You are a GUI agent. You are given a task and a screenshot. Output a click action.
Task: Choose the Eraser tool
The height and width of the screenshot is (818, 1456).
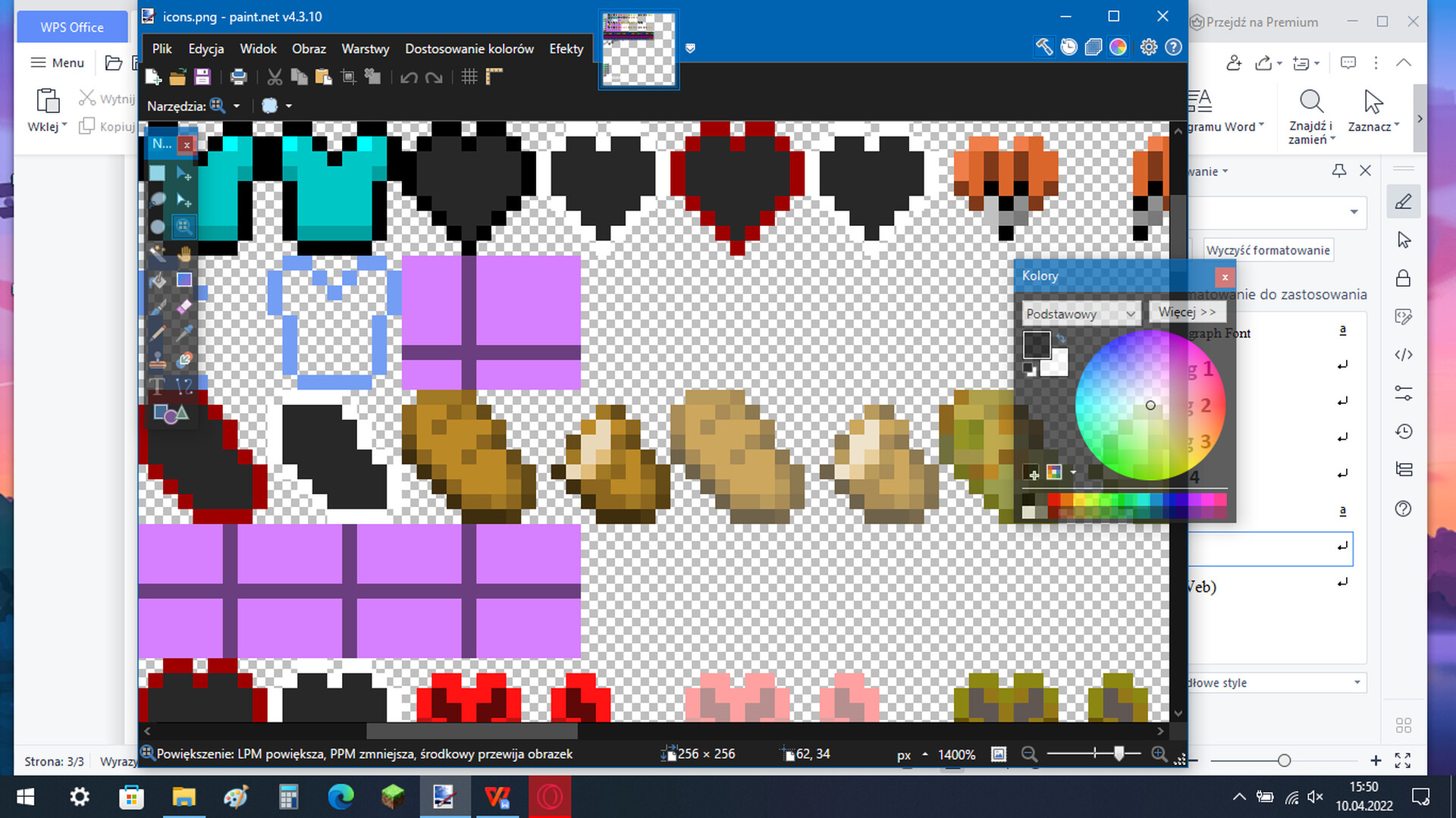(184, 306)
